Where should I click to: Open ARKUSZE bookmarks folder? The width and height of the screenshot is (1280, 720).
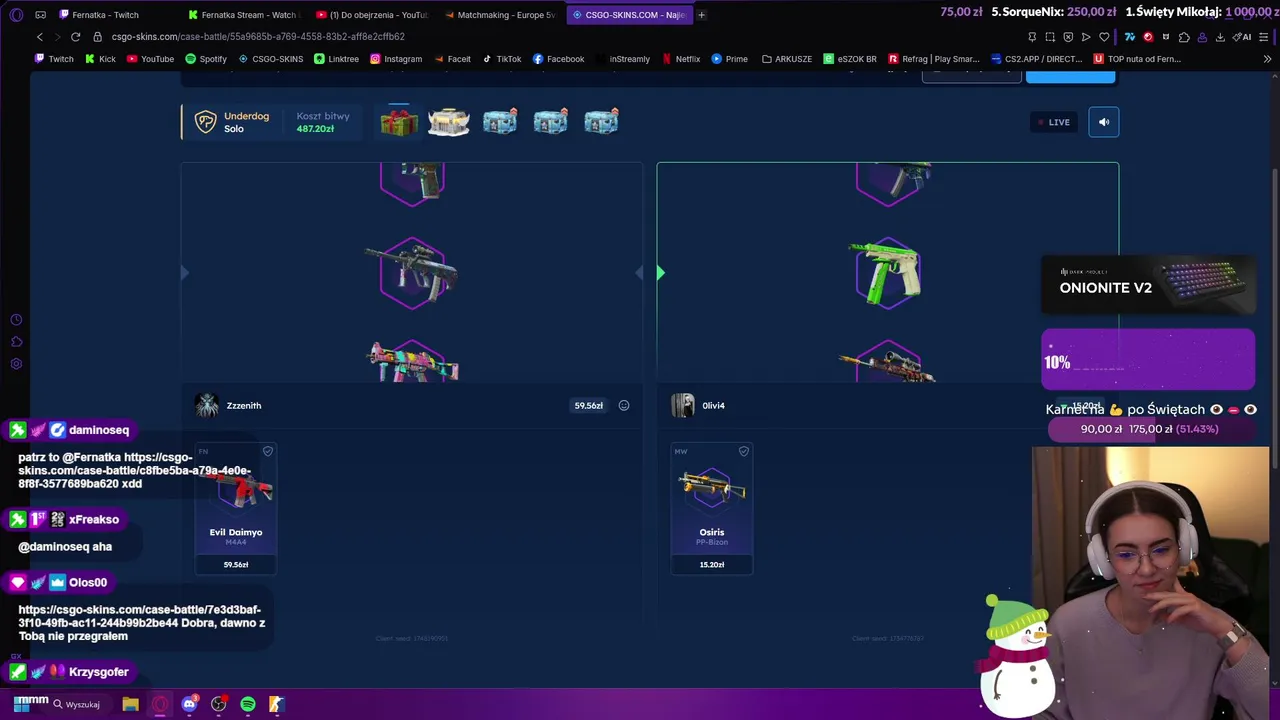787,59
